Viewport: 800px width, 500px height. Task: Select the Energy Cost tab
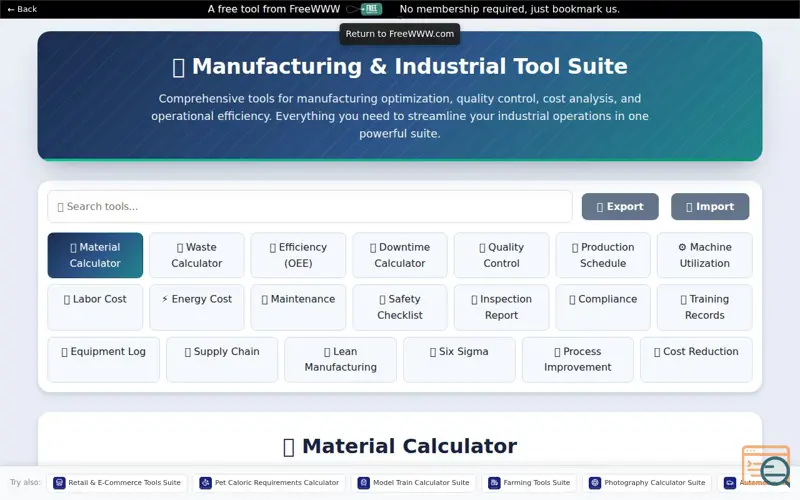[x=196, y=307]
